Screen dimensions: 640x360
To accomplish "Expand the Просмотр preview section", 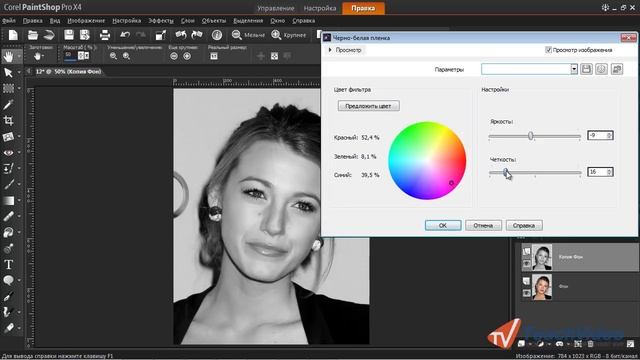I will [330, 50].
